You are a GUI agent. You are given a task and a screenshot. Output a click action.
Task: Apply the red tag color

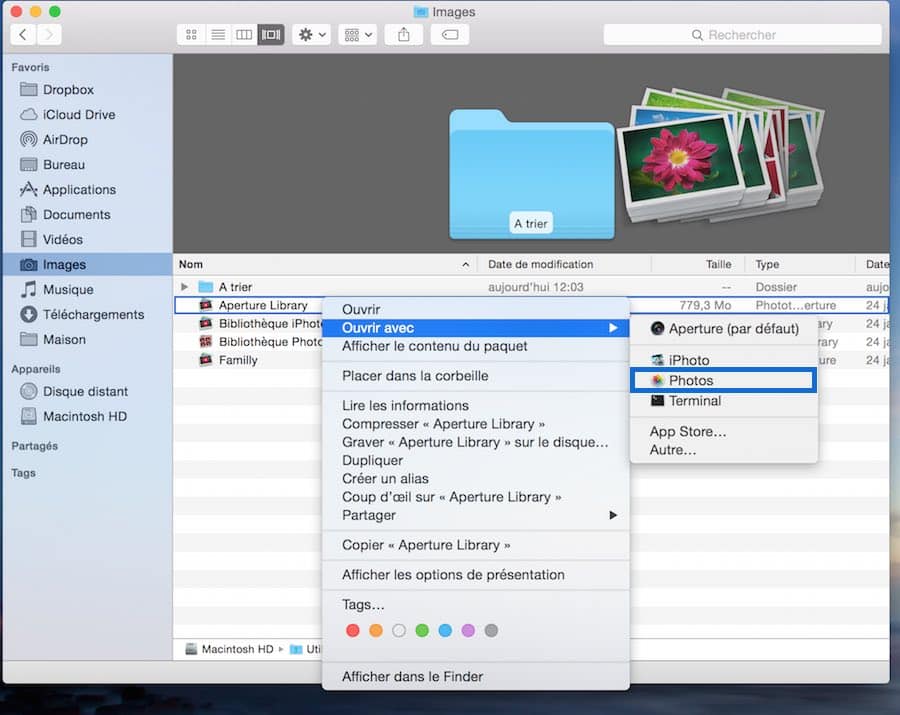(x=353, y=631)
